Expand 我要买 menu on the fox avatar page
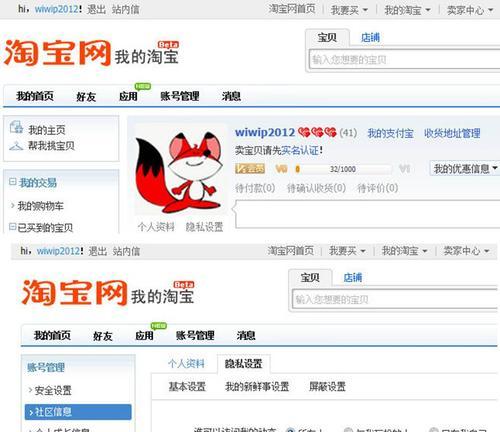The height and width of the screenshot is (432, 500). (349, 10)
